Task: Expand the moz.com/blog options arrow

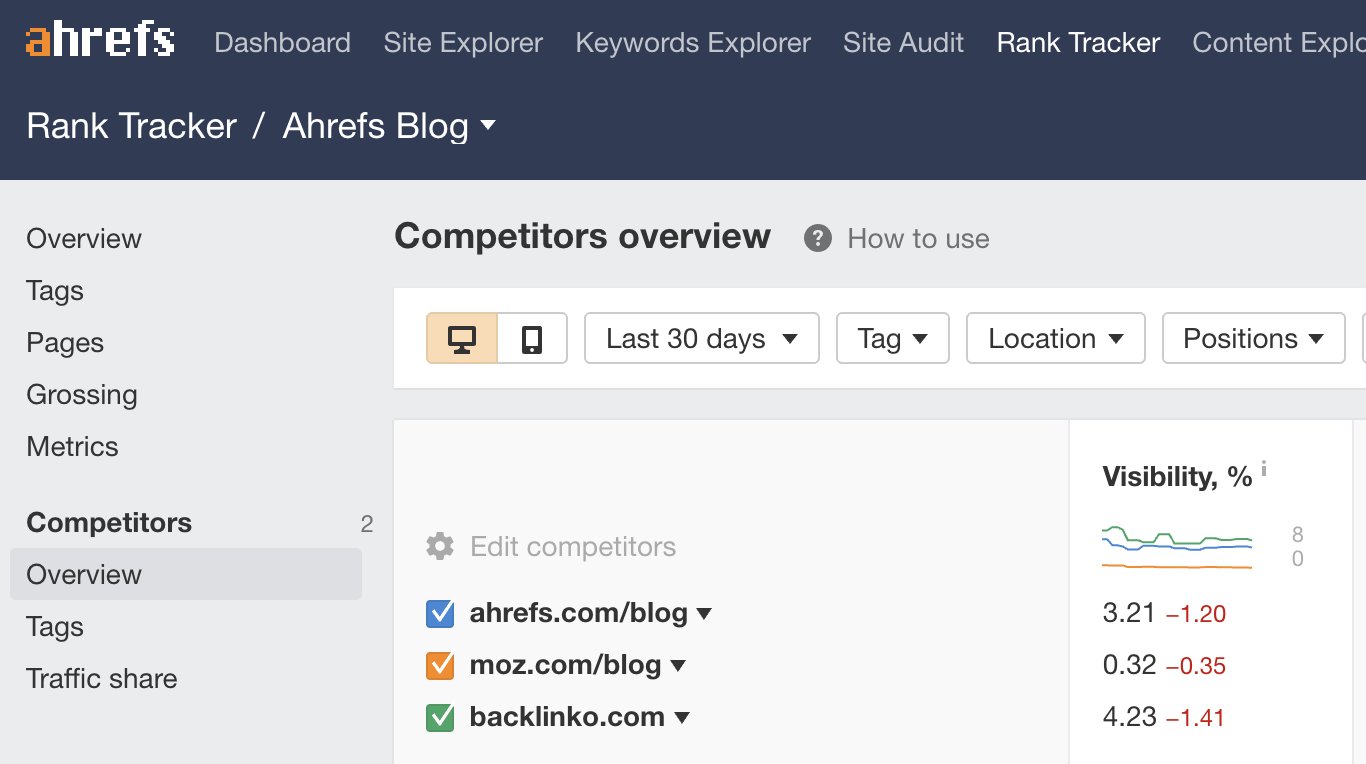Action: pos(678,666)
